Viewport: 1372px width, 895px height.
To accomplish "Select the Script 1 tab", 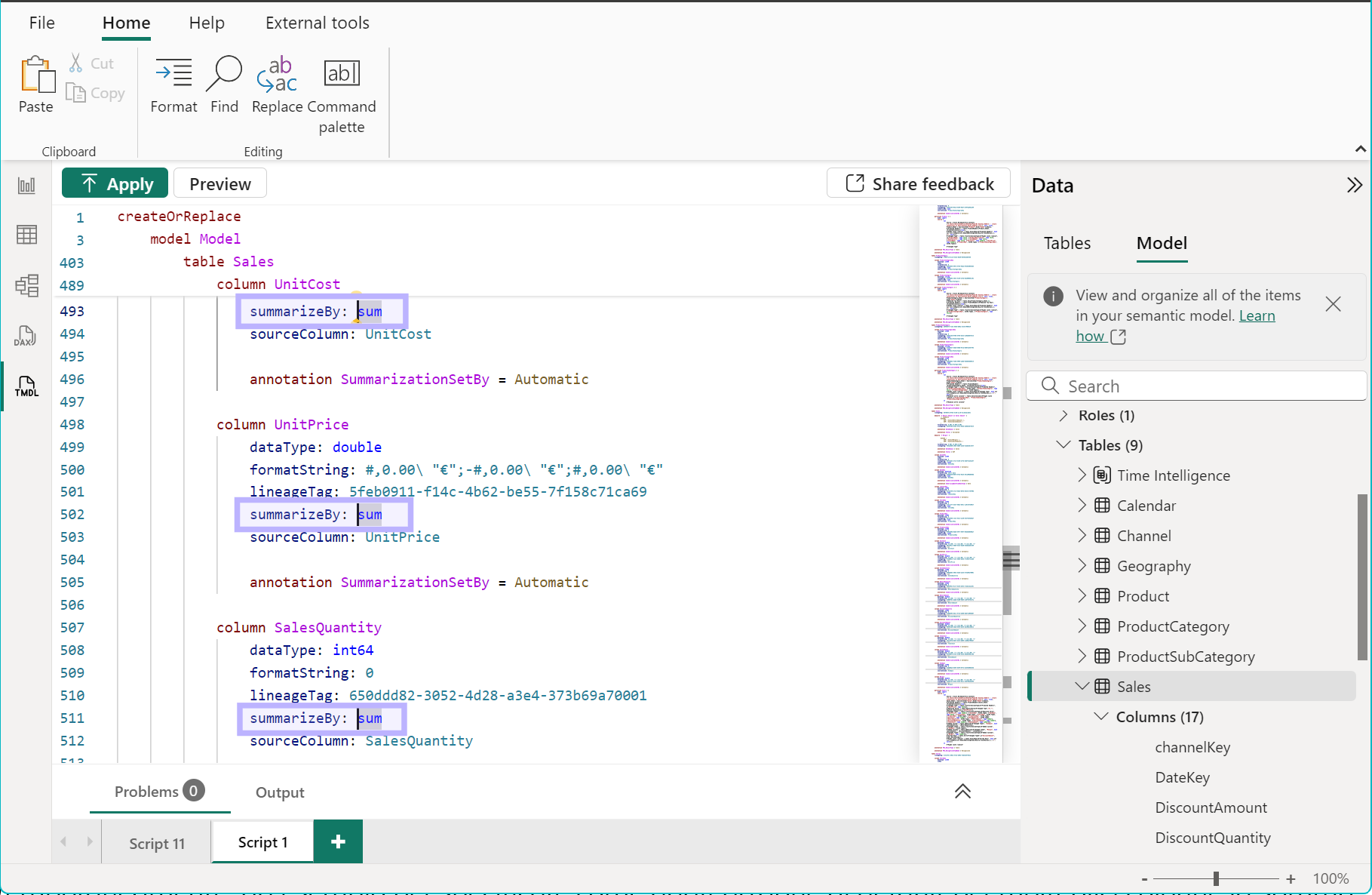I will tap(263, 842).
